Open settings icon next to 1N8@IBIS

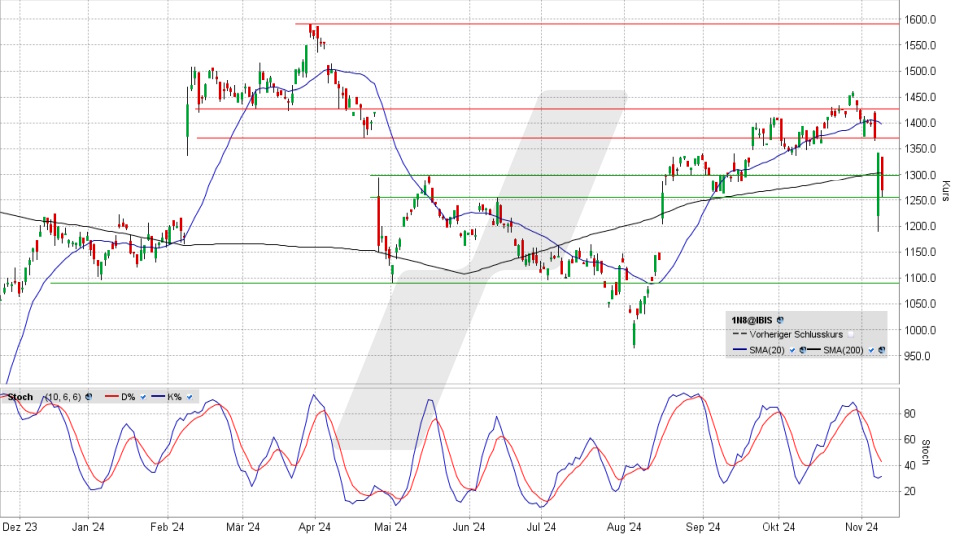coord(780,320)
